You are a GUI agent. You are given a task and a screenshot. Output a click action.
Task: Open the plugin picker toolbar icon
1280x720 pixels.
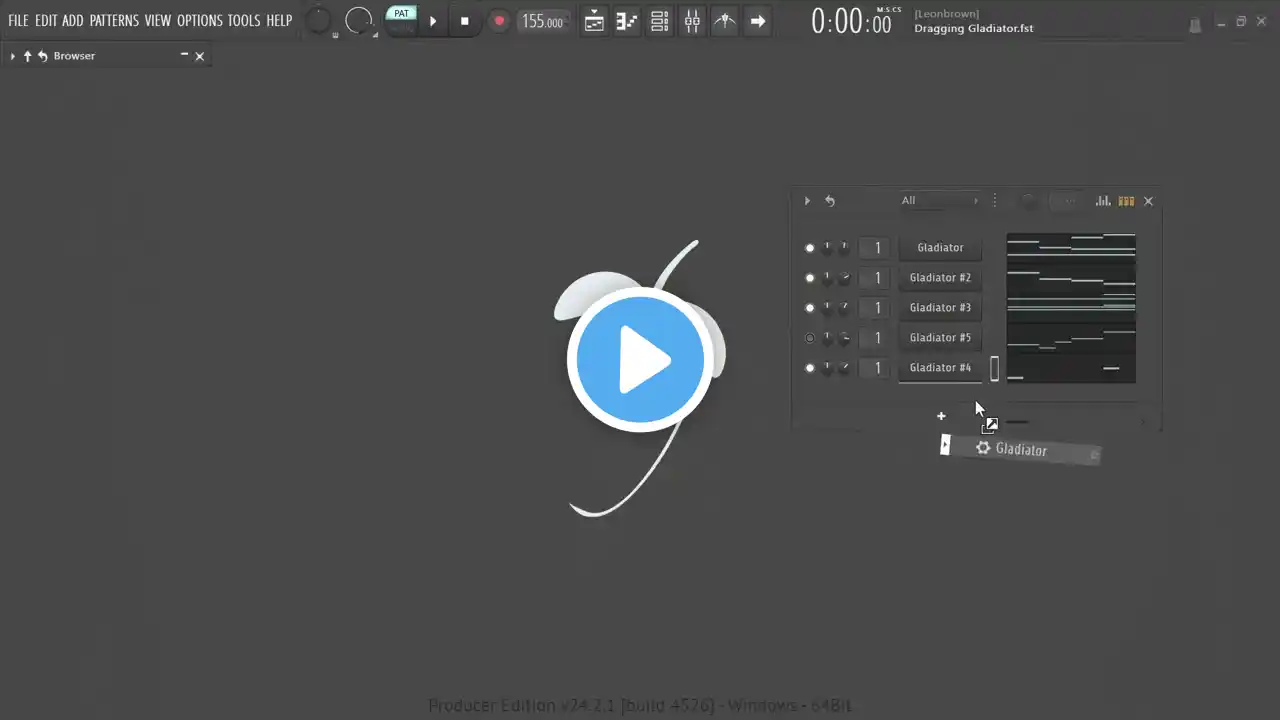tap(725, 21)
